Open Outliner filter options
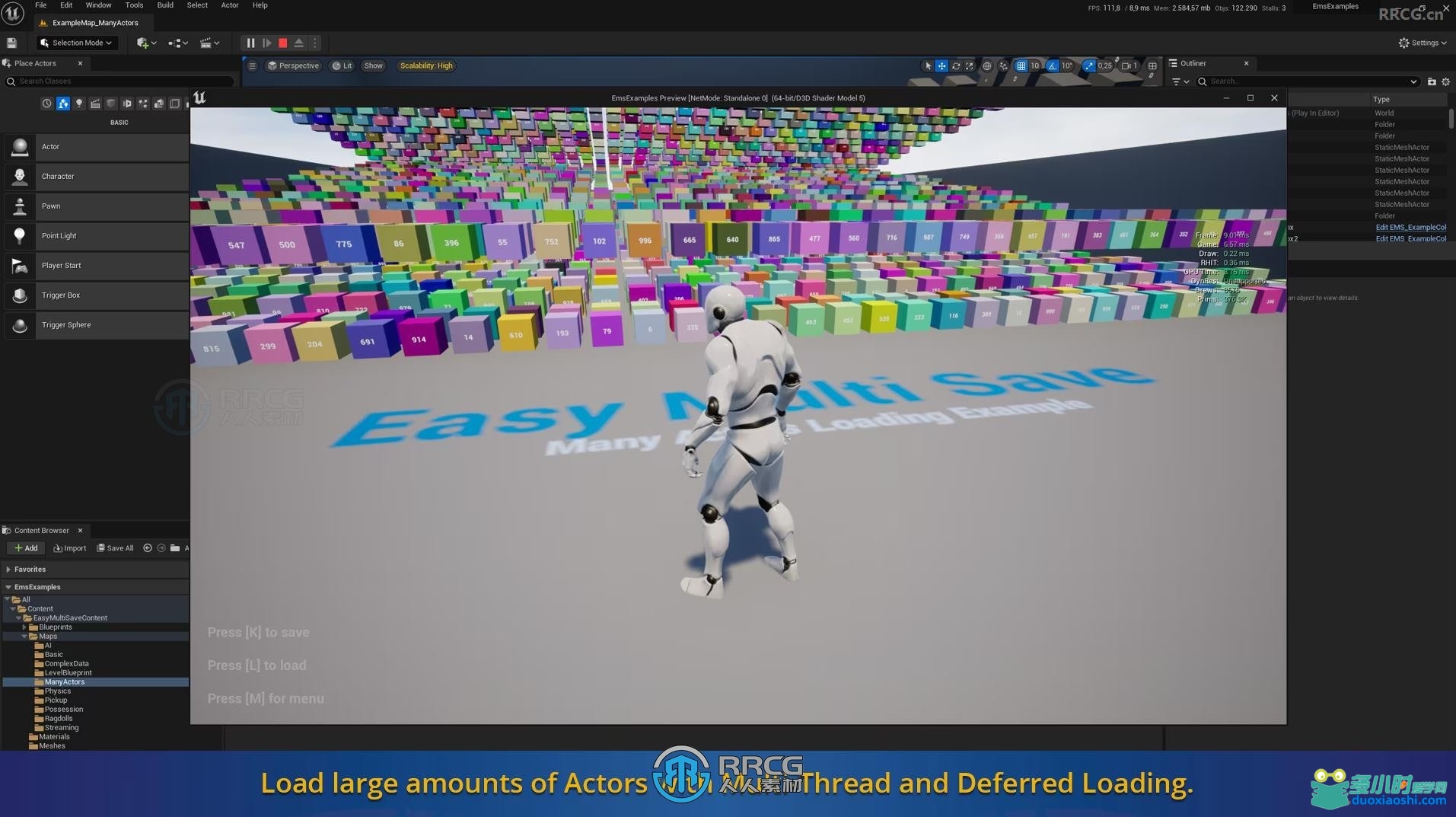The image size is (1456, 817). click(1180, 81)
